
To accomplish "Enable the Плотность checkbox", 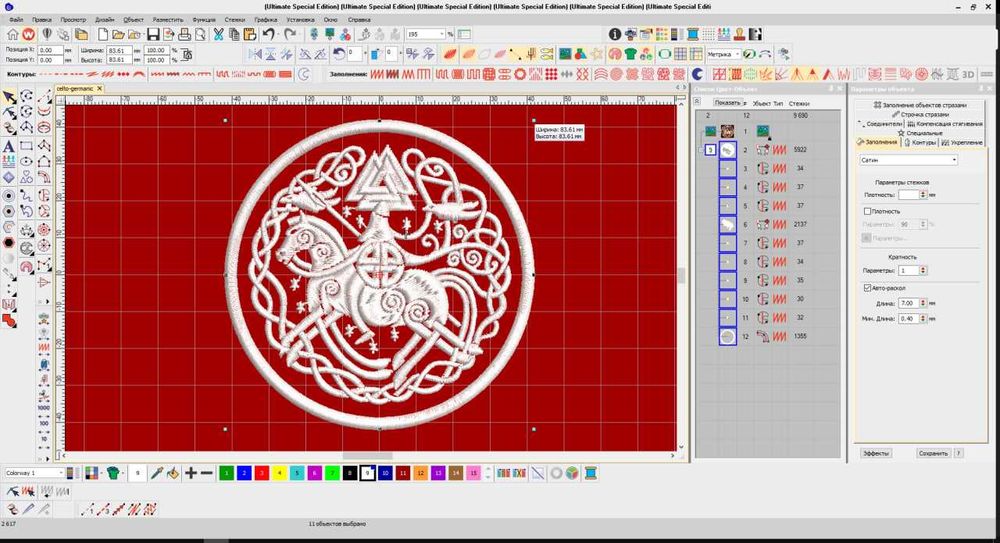I will coord(867,211).
